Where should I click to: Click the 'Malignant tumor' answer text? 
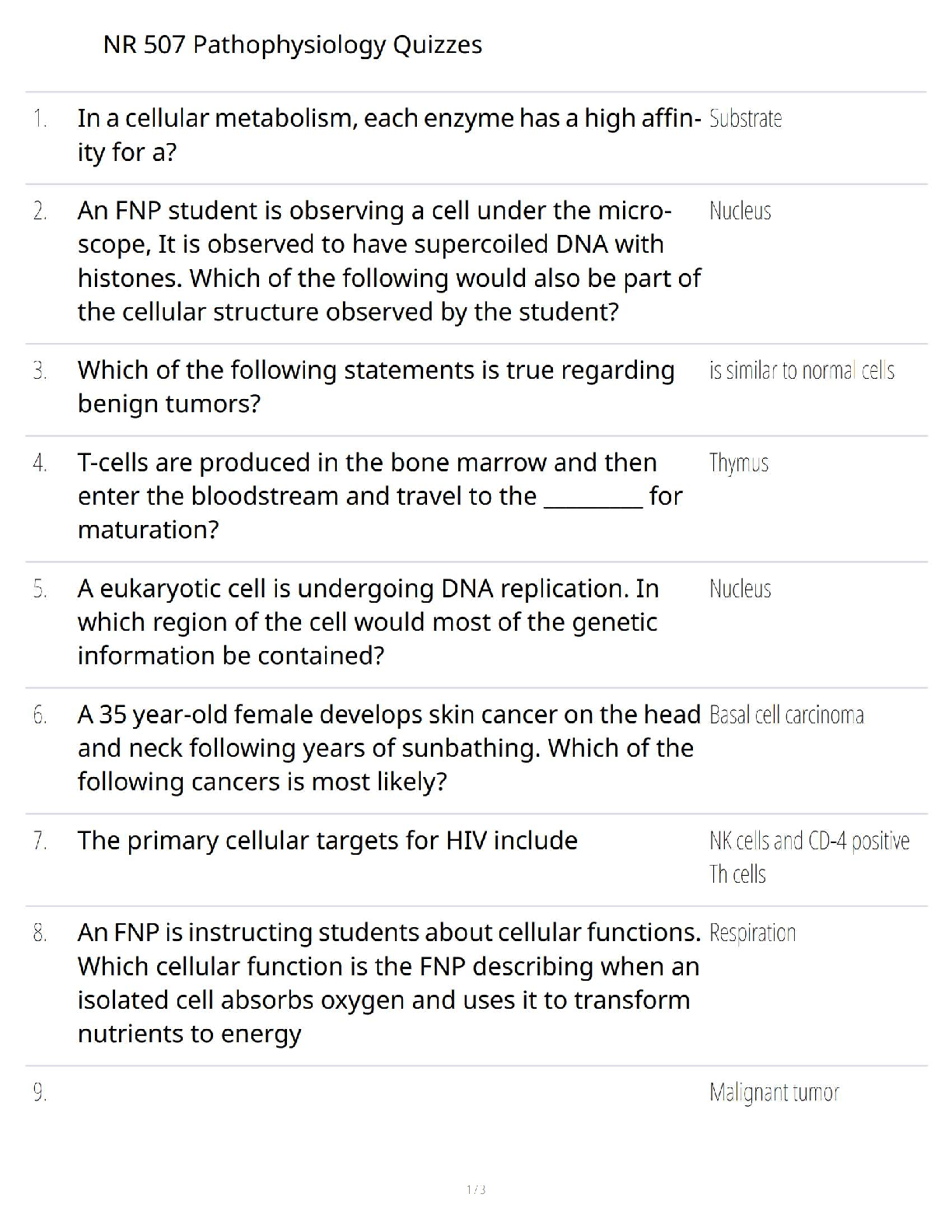click(x=774, y=1093)
